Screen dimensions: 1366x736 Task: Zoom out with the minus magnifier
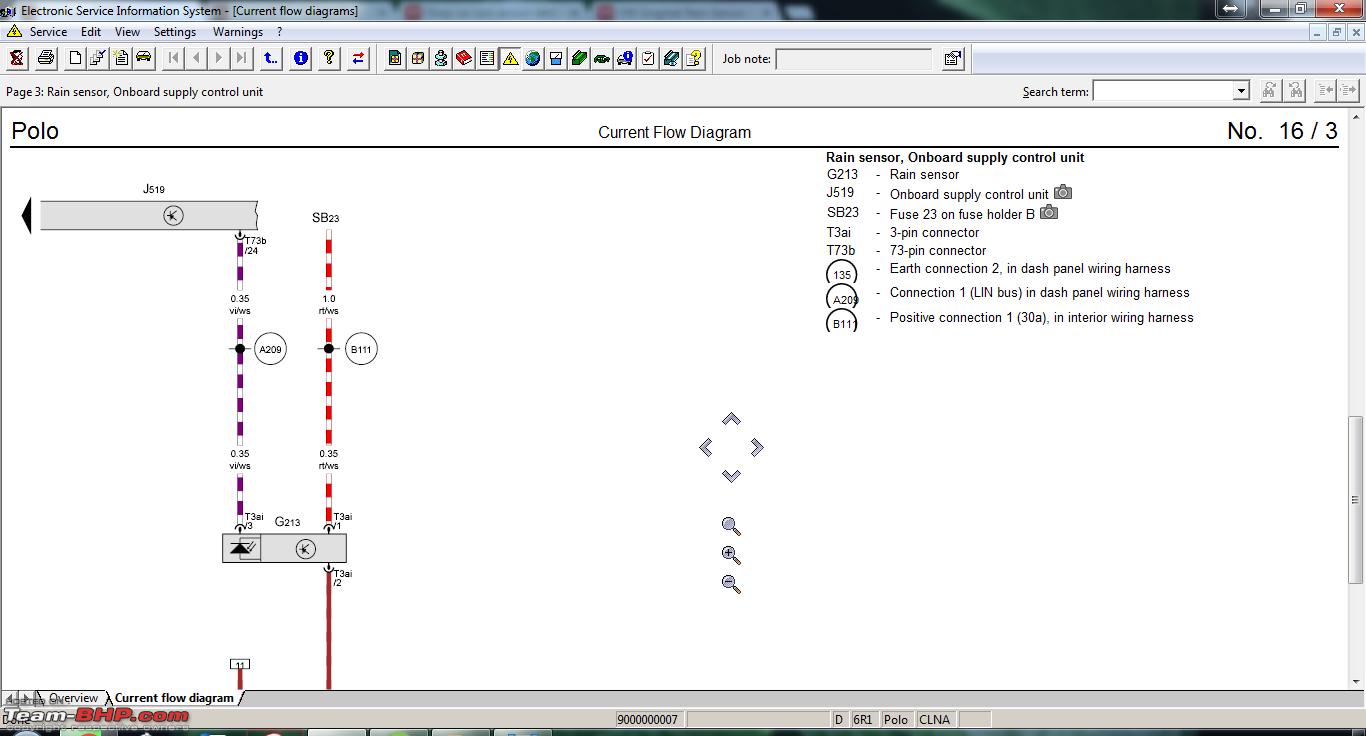tap(731, 584)
